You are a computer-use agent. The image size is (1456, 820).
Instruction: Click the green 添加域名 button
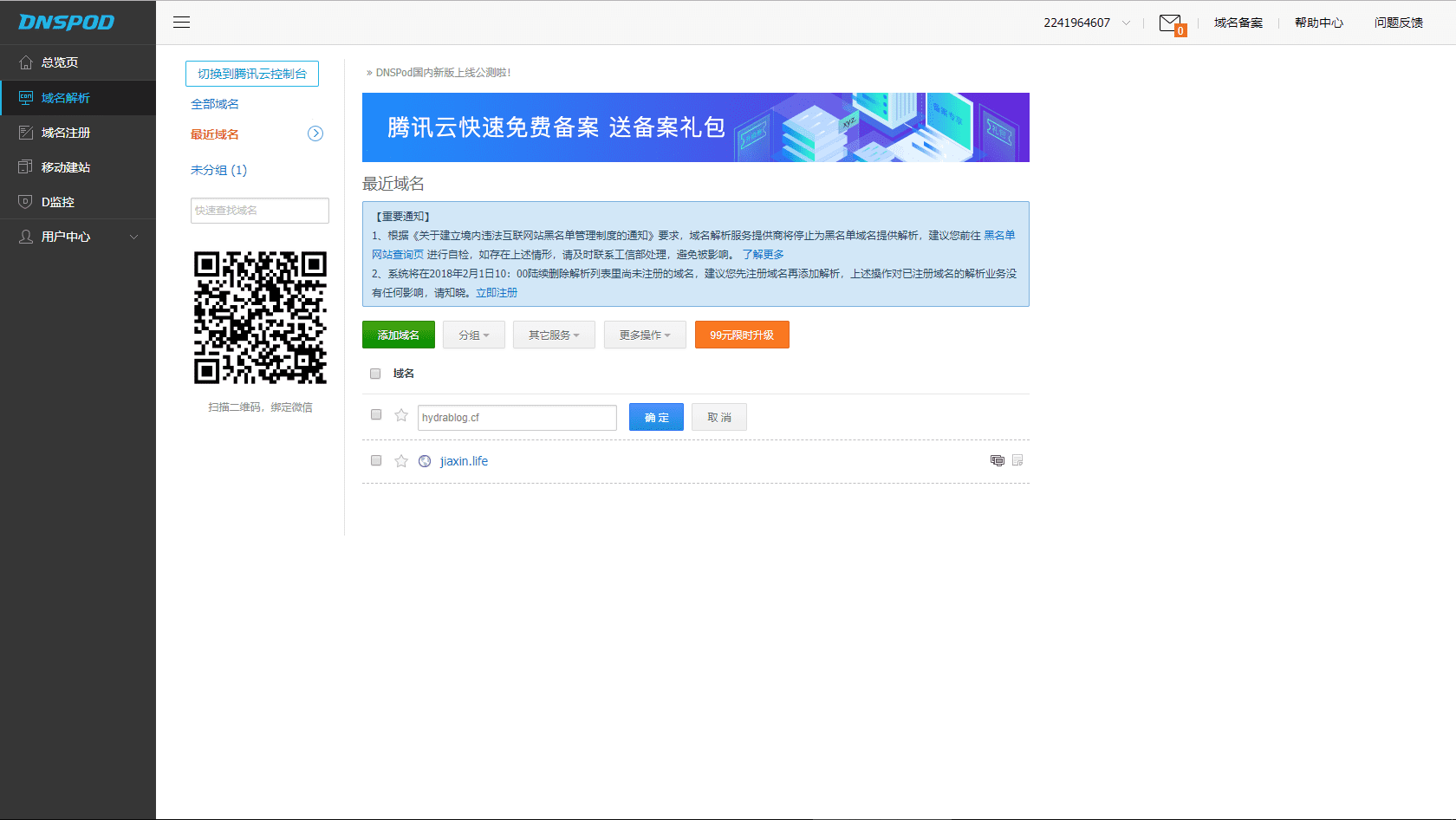click(x=398, y=335)
